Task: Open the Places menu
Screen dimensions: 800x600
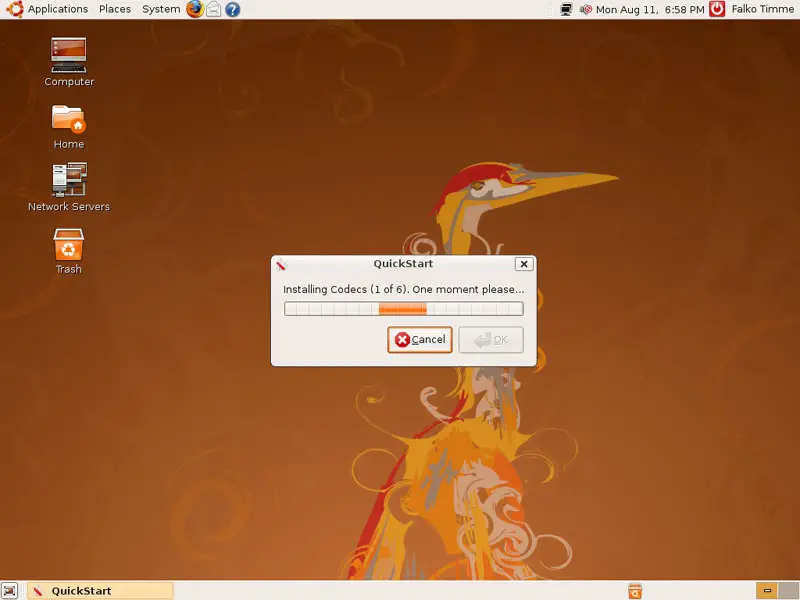Action: point(115,9)
